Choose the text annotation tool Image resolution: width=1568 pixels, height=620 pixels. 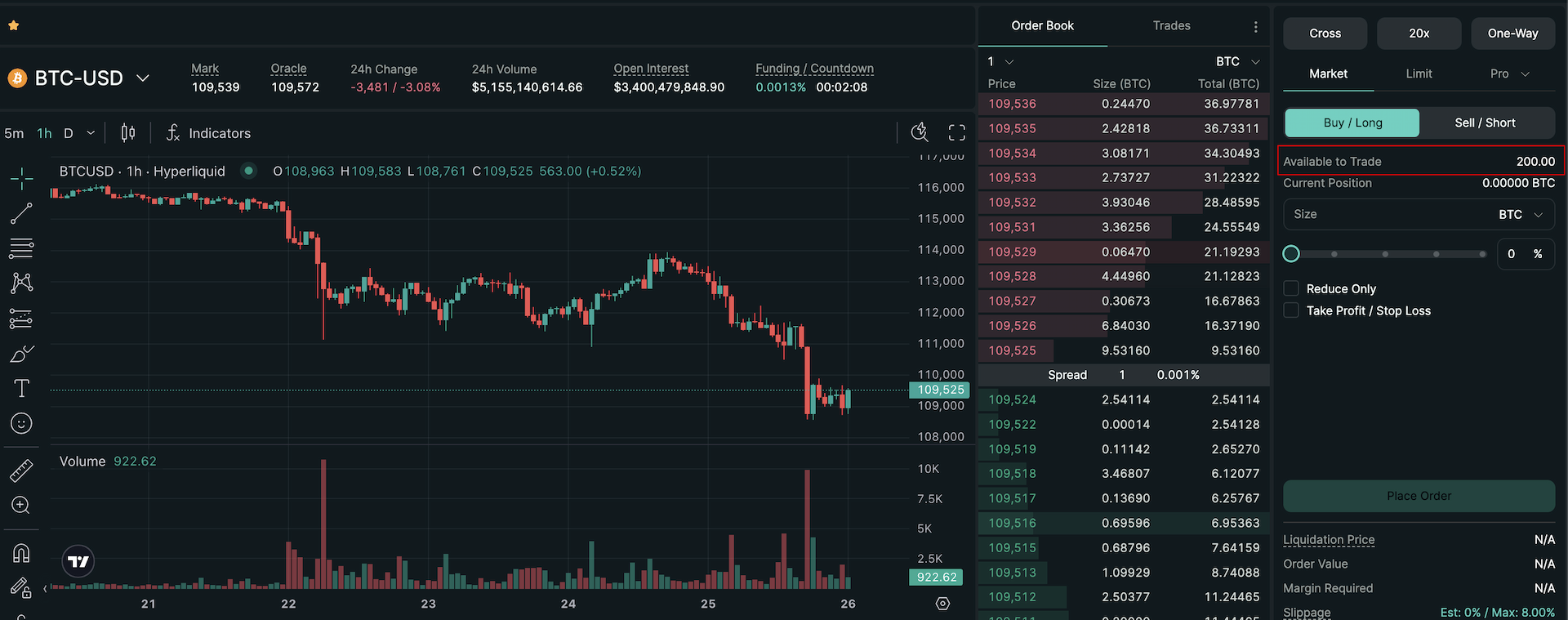pos(21,388)
